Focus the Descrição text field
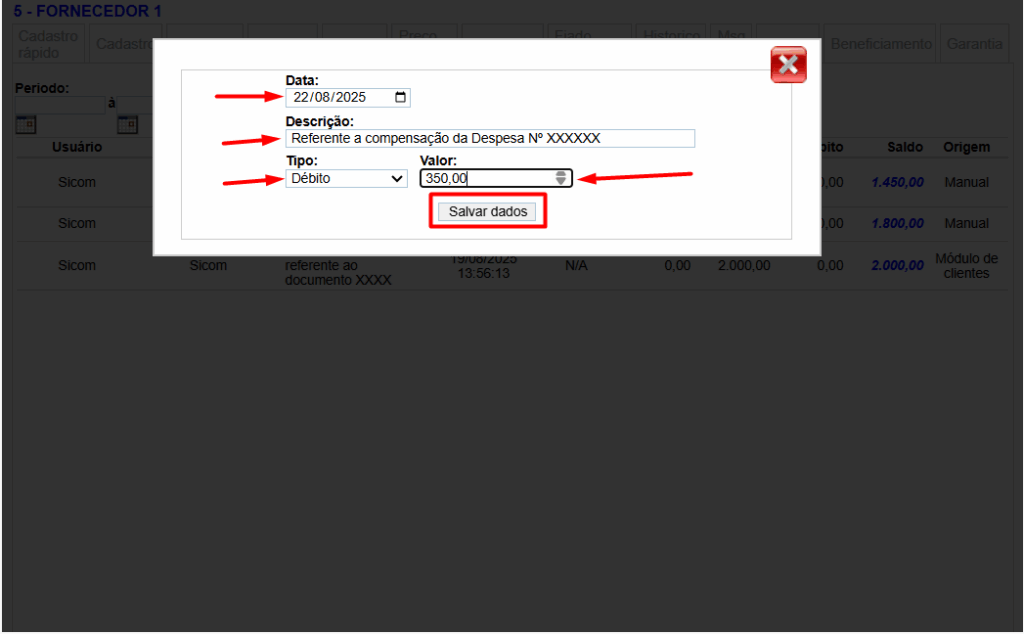Screen dimensions: 1024x634 coord(489,138)
